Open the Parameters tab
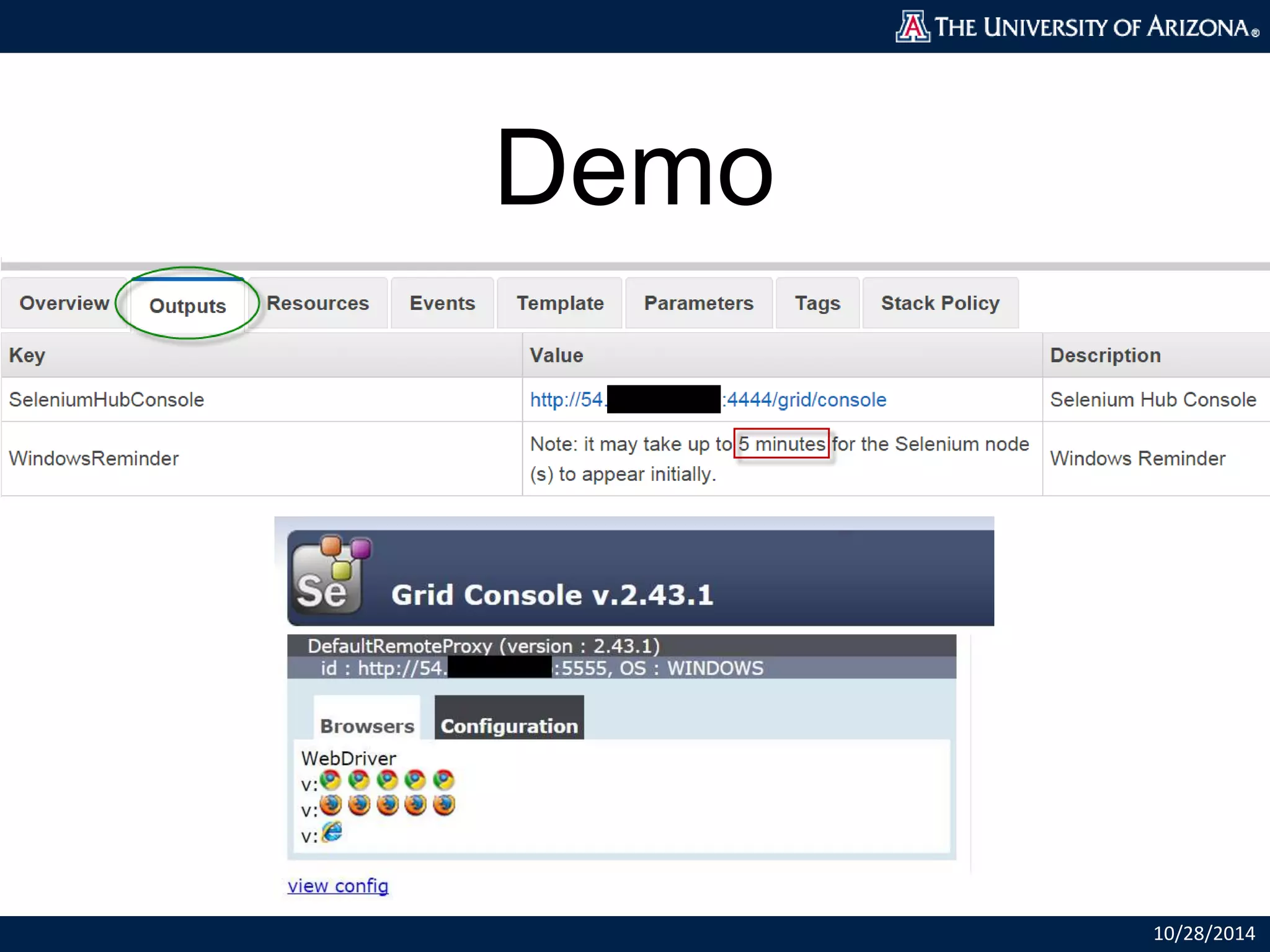 tap(699, 303)
